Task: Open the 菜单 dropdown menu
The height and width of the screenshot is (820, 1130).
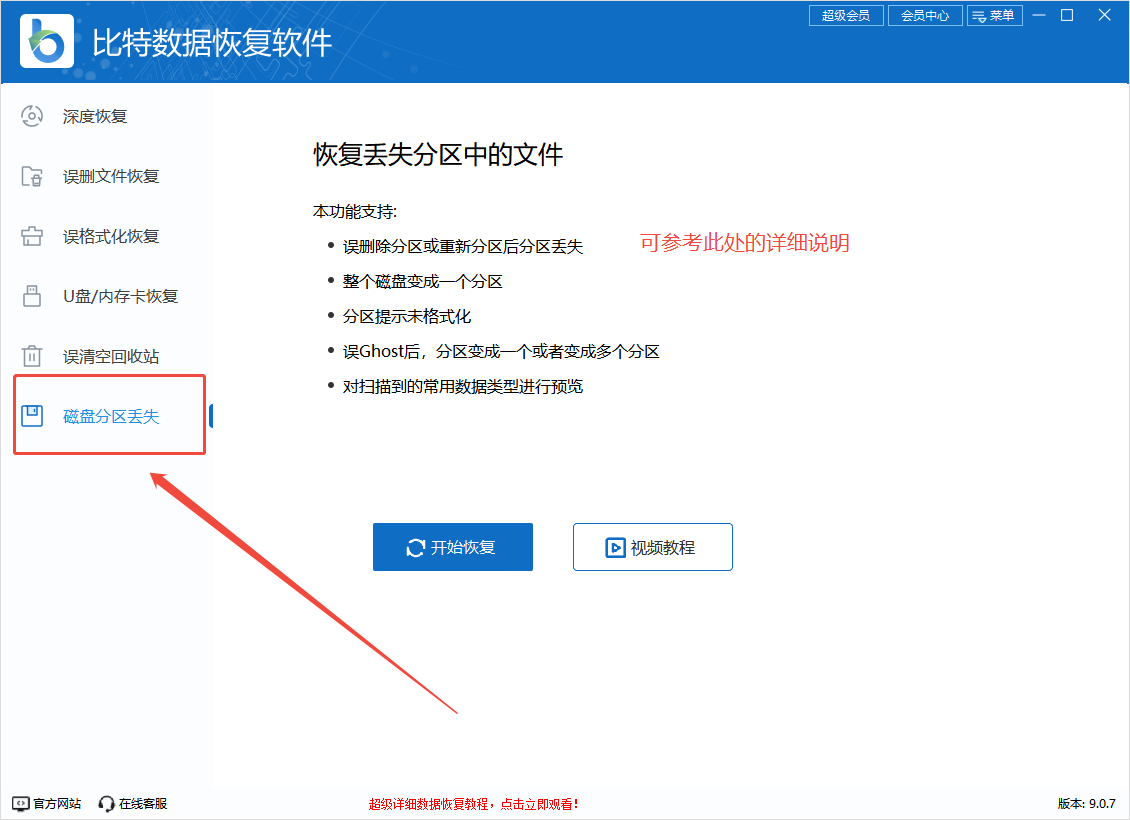Action: pos(995,16)
